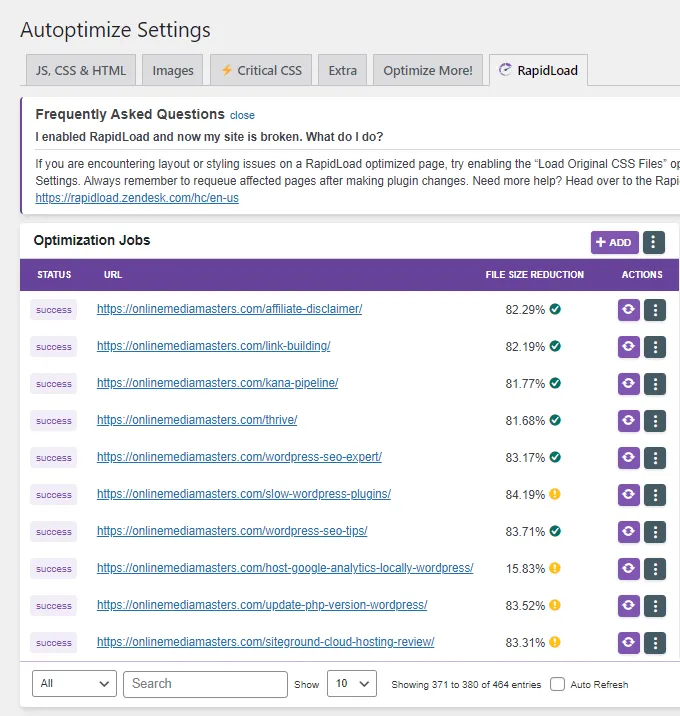The width and height of the screenshot is (680, 716).
Task: Click success badge in thrive row
Action: (x=53, y=421)
